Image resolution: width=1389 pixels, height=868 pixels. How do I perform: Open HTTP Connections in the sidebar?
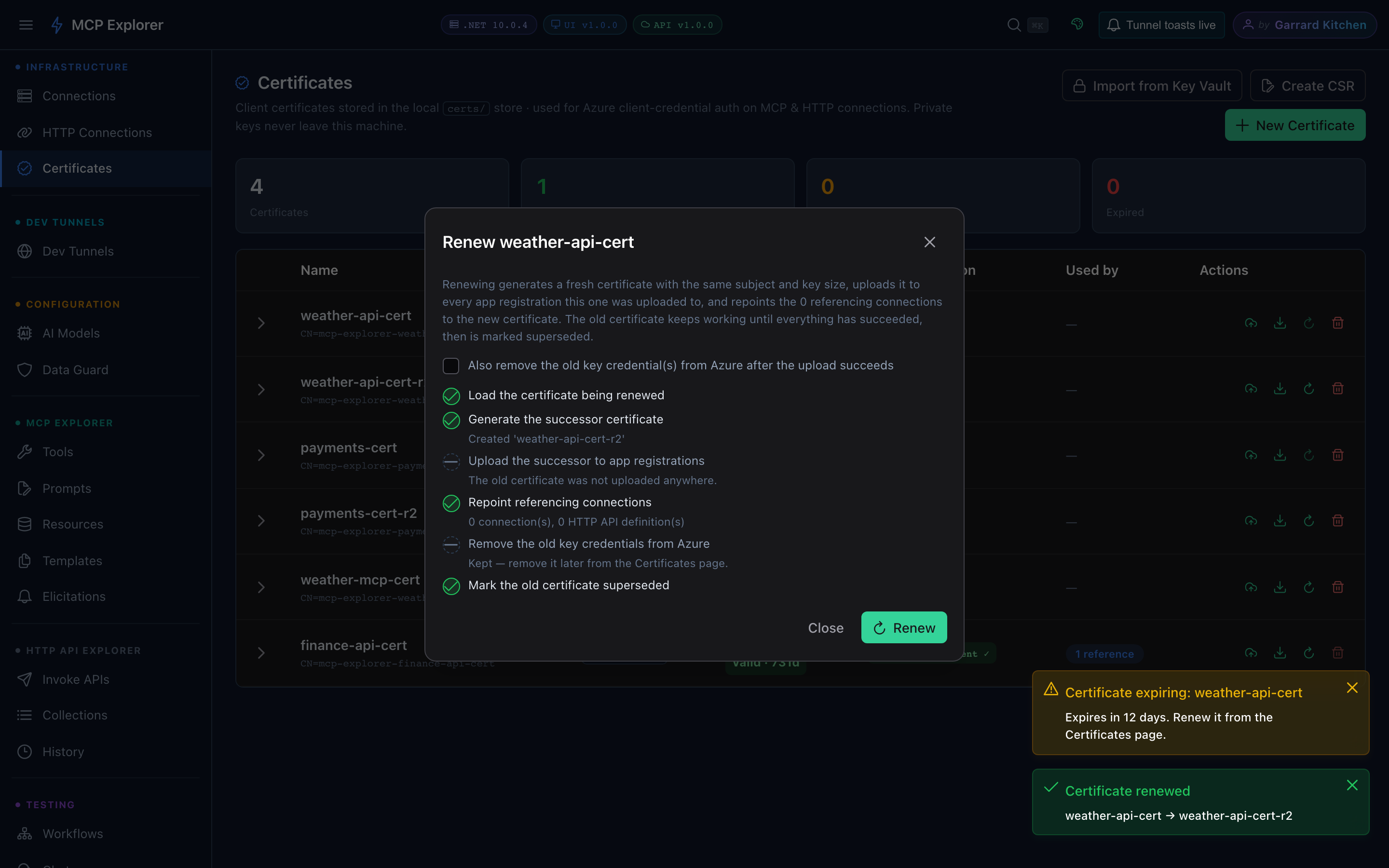point(106,132)
